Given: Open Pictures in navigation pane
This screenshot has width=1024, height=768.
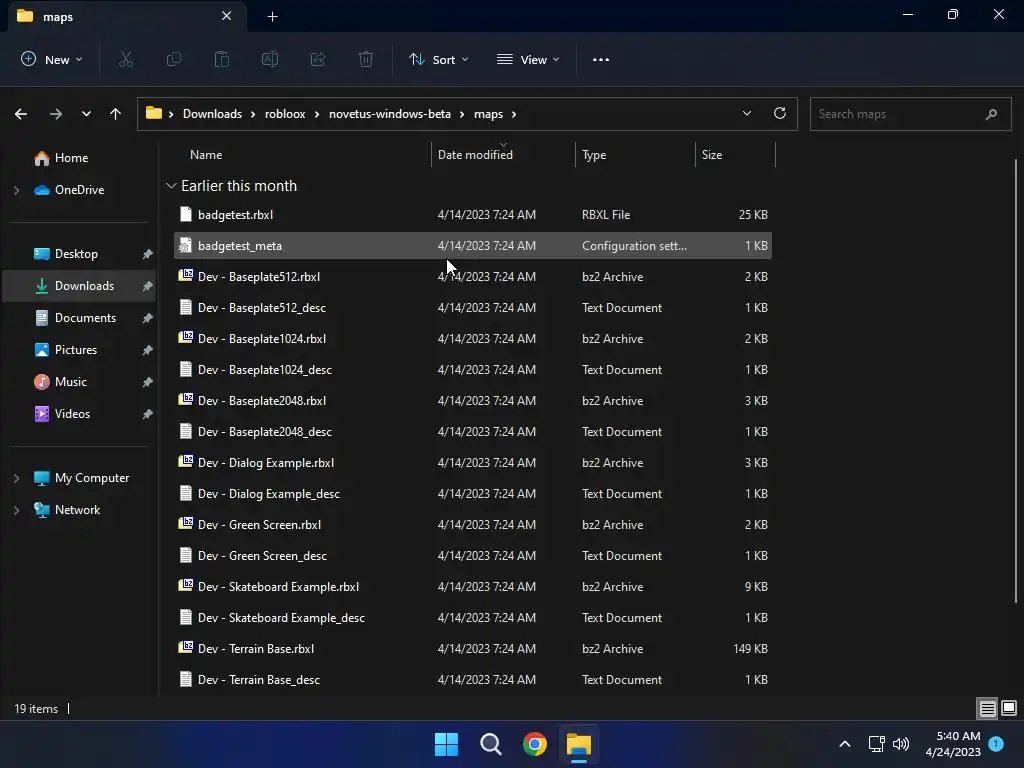Looking at the screenshot, I should coord(78,350).
